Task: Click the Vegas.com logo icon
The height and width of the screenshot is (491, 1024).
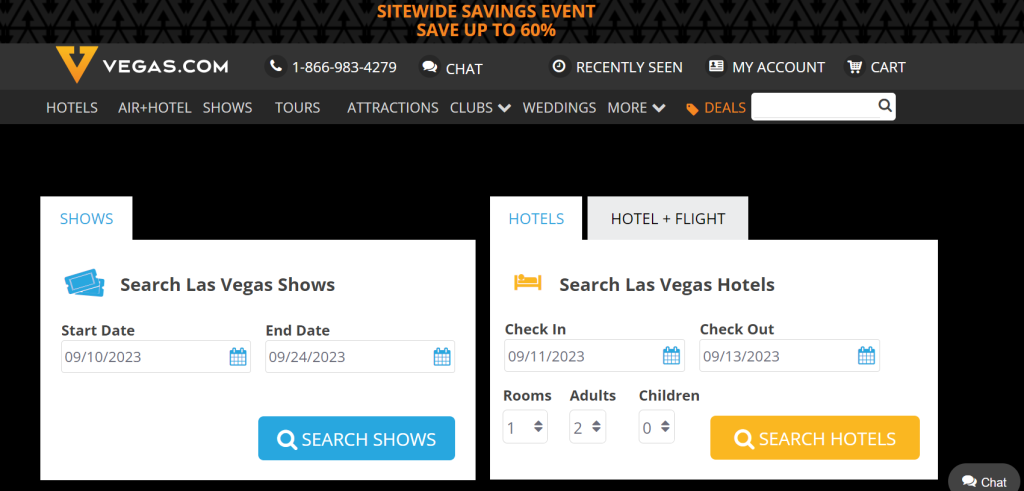Action: click(76, 66)
